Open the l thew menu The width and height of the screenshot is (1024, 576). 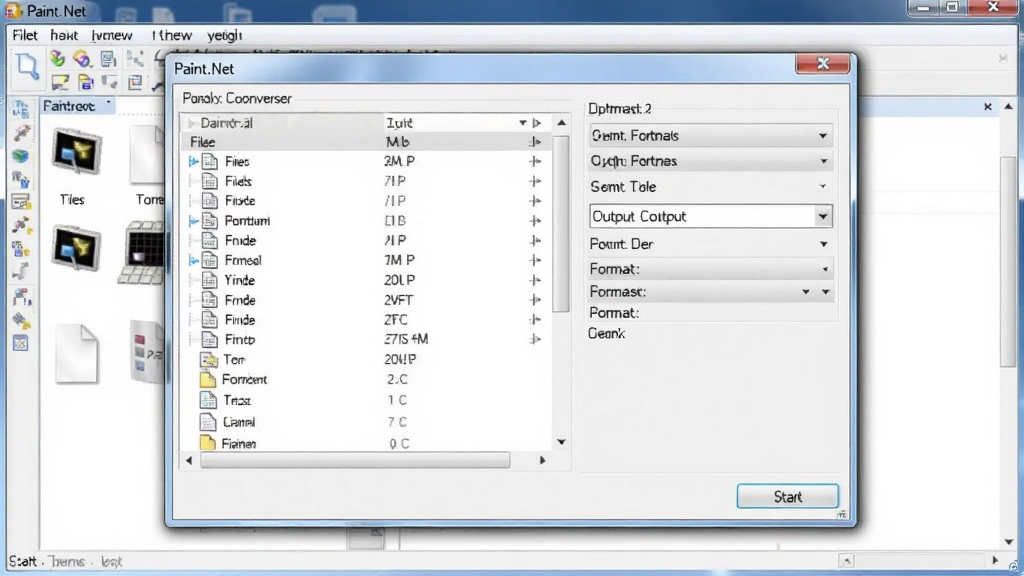[x=172, y=35]
